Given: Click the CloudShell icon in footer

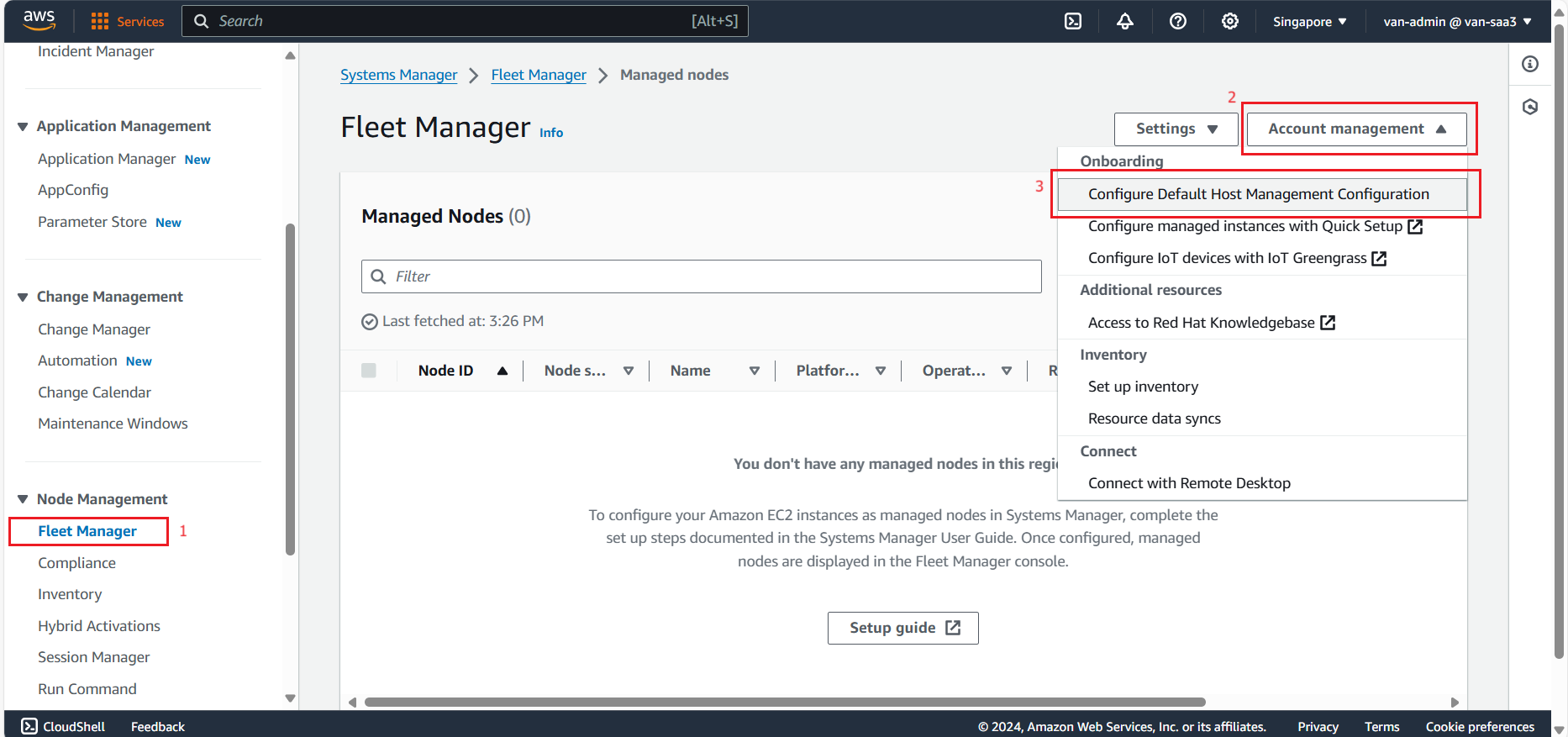Looking at the screenshot, I should coord(29,726).
